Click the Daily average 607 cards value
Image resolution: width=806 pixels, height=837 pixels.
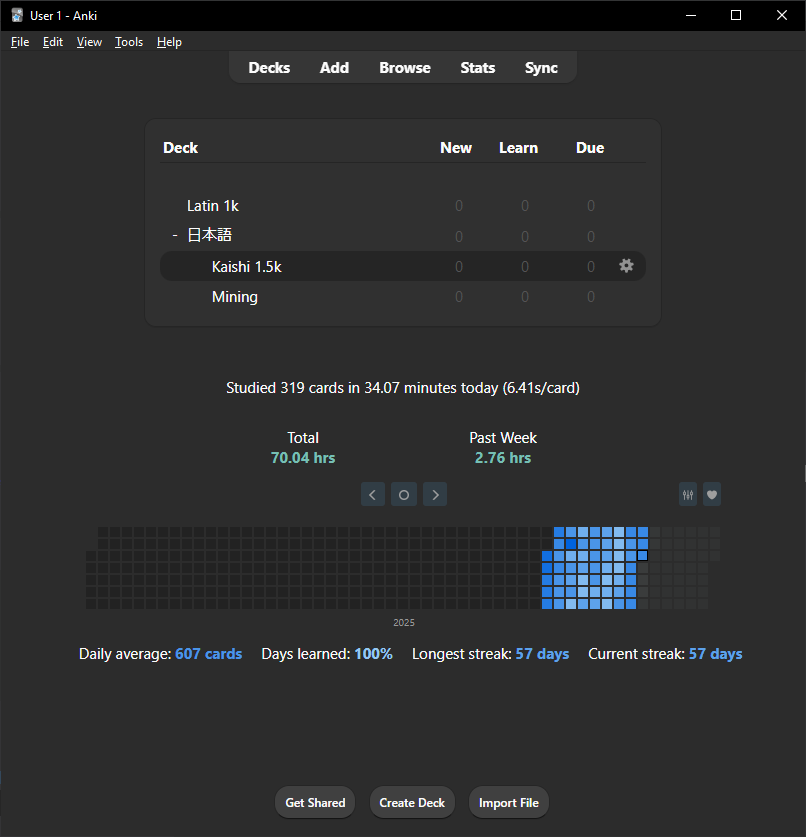208,654
